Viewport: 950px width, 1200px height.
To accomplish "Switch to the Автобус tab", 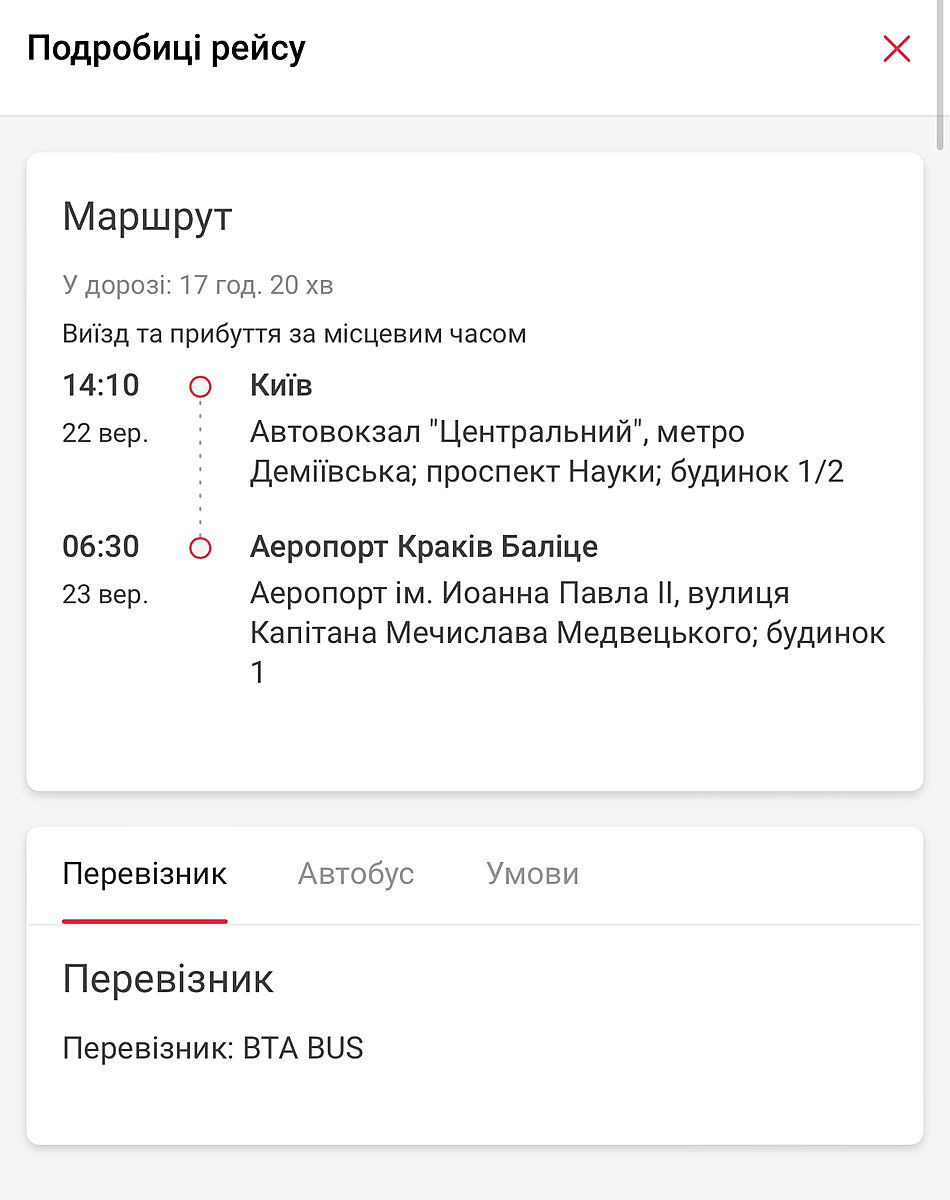I will coord(356,874).
